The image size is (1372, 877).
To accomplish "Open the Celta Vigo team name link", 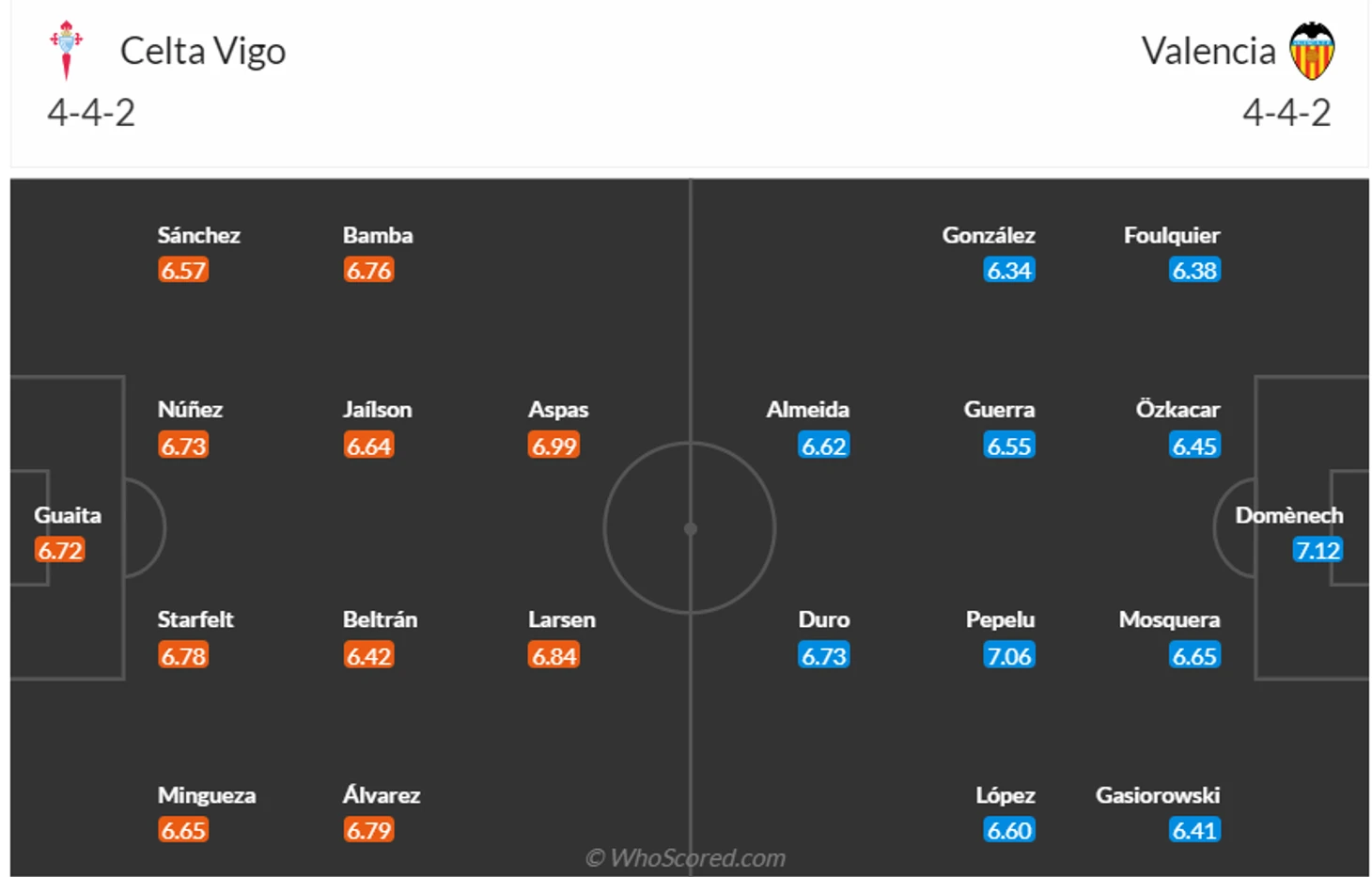I will pos(203,51).
